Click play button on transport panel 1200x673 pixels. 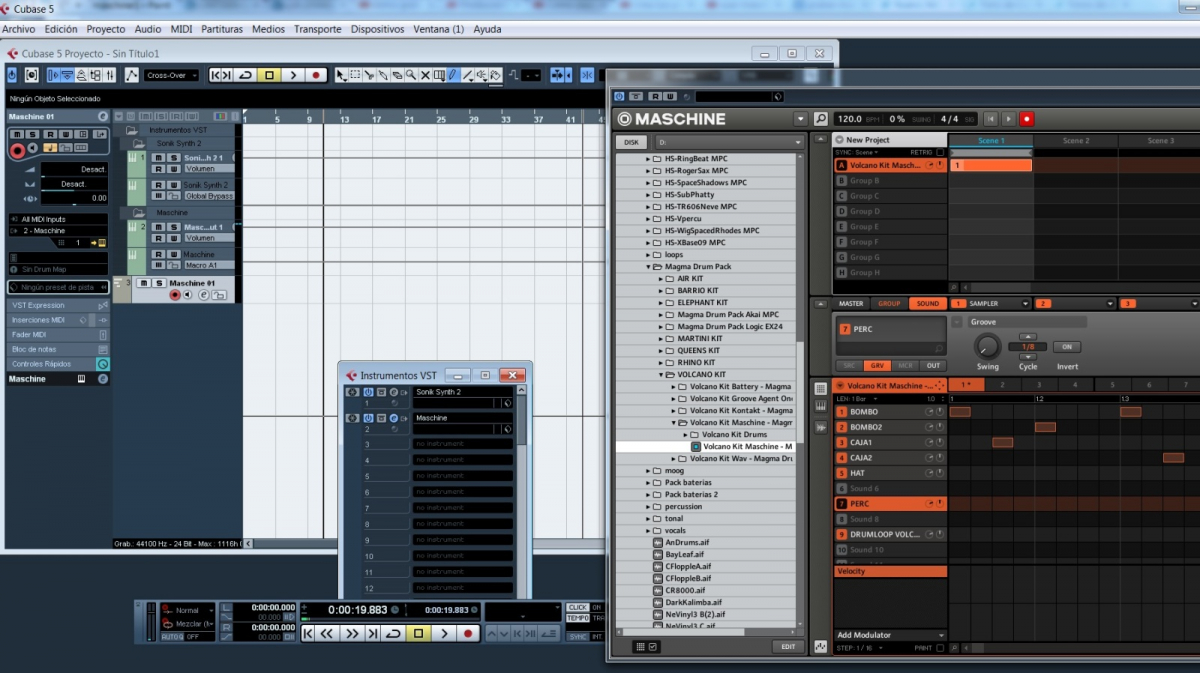(444, 633)
